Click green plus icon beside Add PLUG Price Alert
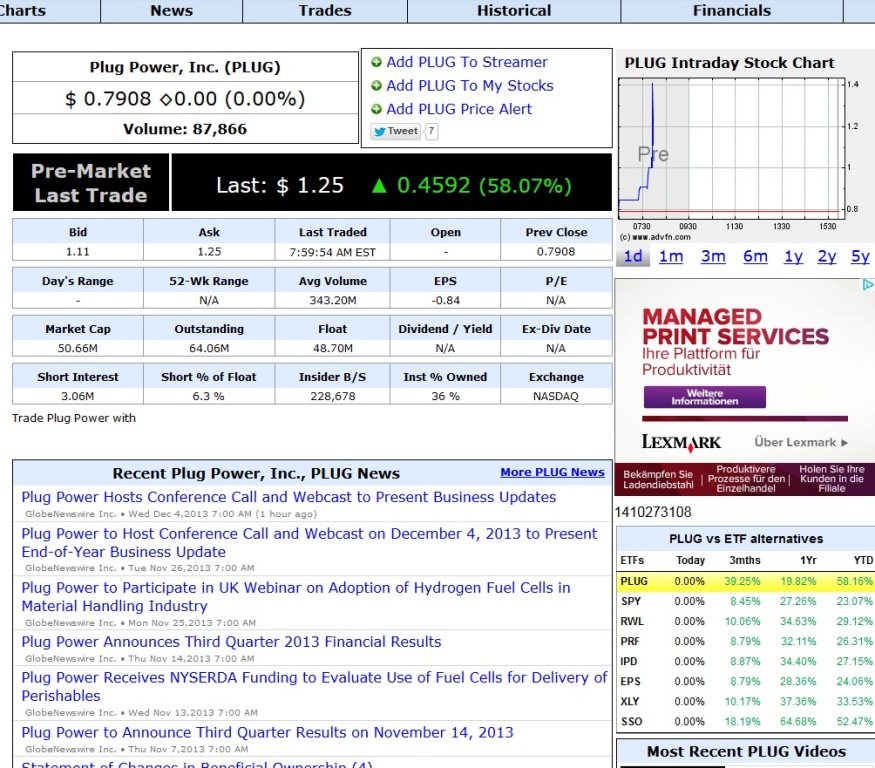Screen dimensions: 875x768 [377, 110]
